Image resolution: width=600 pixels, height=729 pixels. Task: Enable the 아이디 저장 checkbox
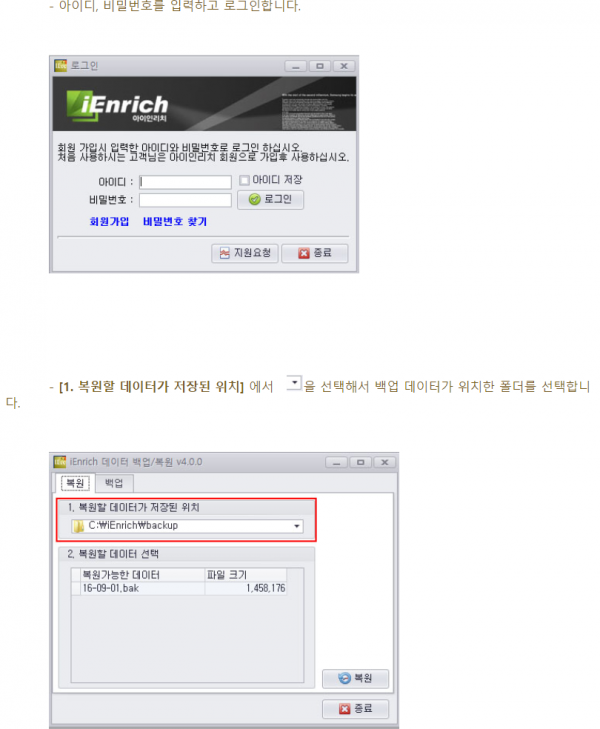[244, 180]
